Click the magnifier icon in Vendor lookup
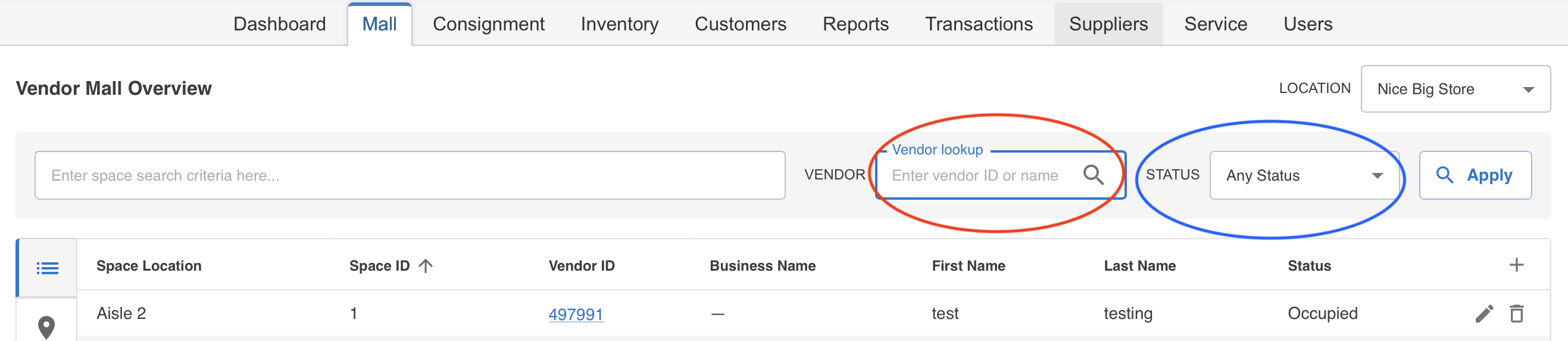1568x341 pixels. (x=1093, y=175)
